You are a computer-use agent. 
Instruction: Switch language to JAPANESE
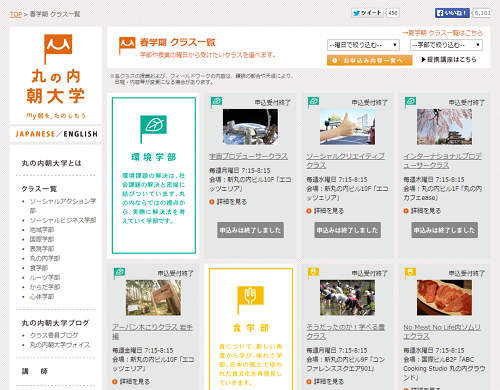tap(35, 134)
